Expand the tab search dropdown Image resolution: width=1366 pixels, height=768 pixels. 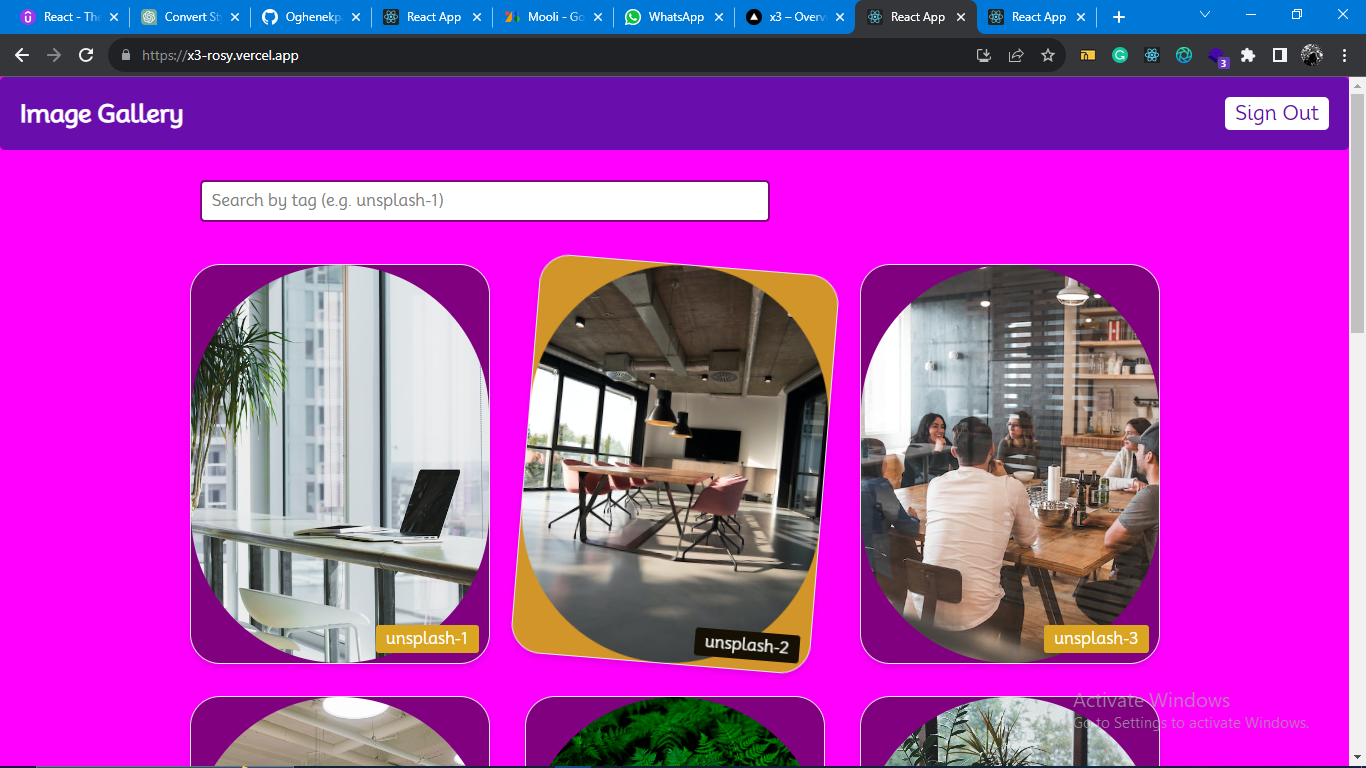[x=1205, y=14]
